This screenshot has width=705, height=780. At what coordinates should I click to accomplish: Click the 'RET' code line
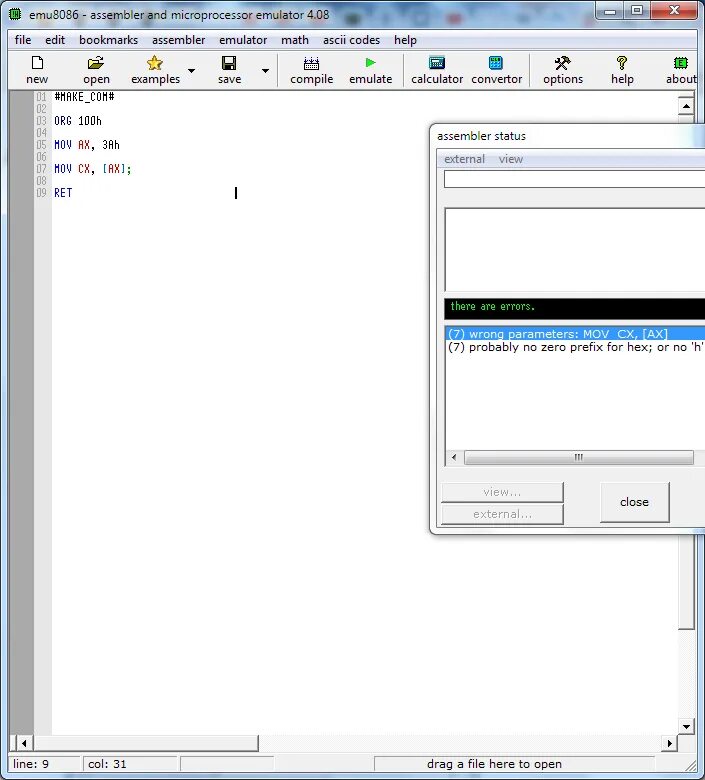tap(63, 193)
